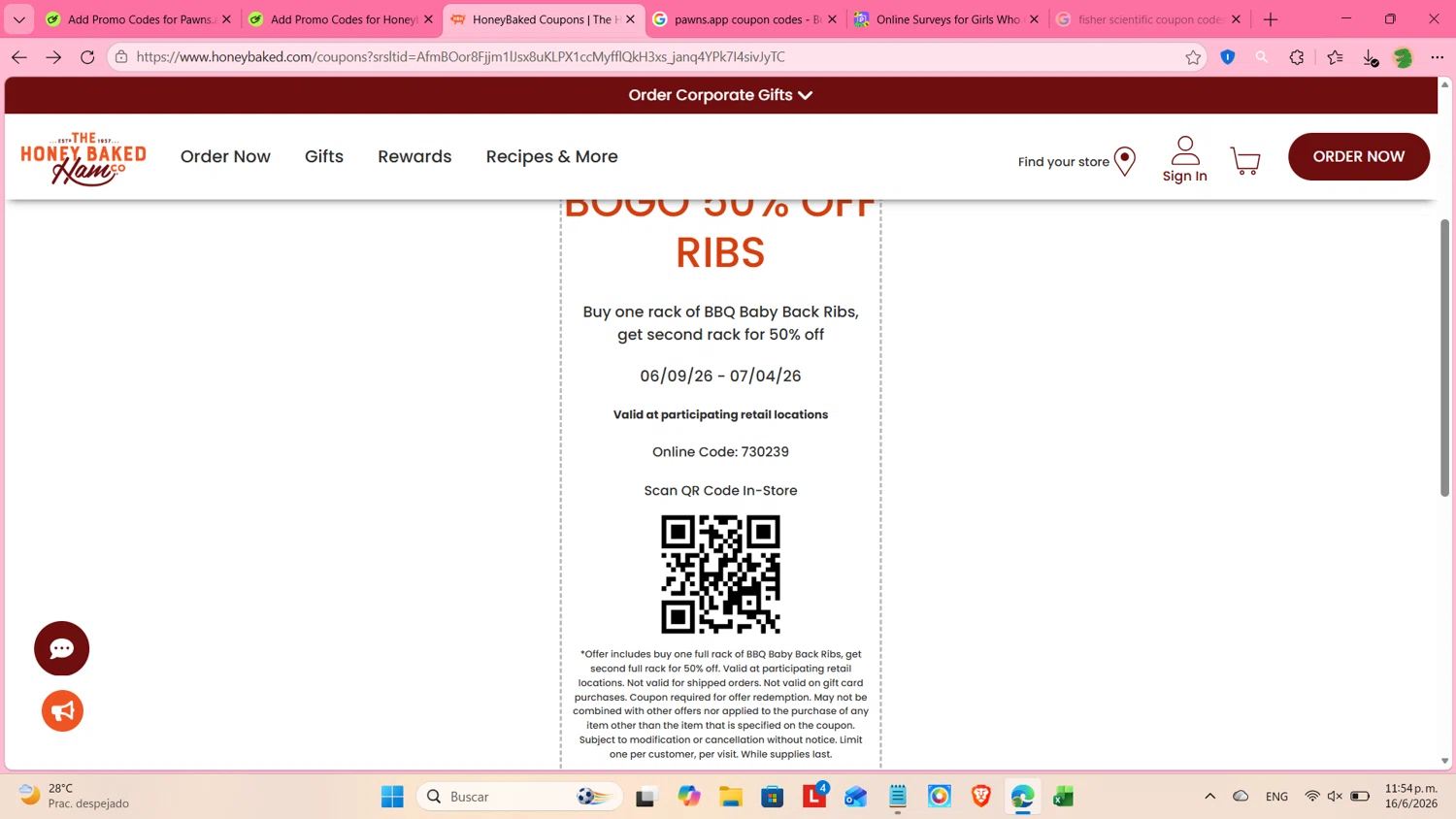Click Find your store link
1456x819 pixels.
(1064, 162)
